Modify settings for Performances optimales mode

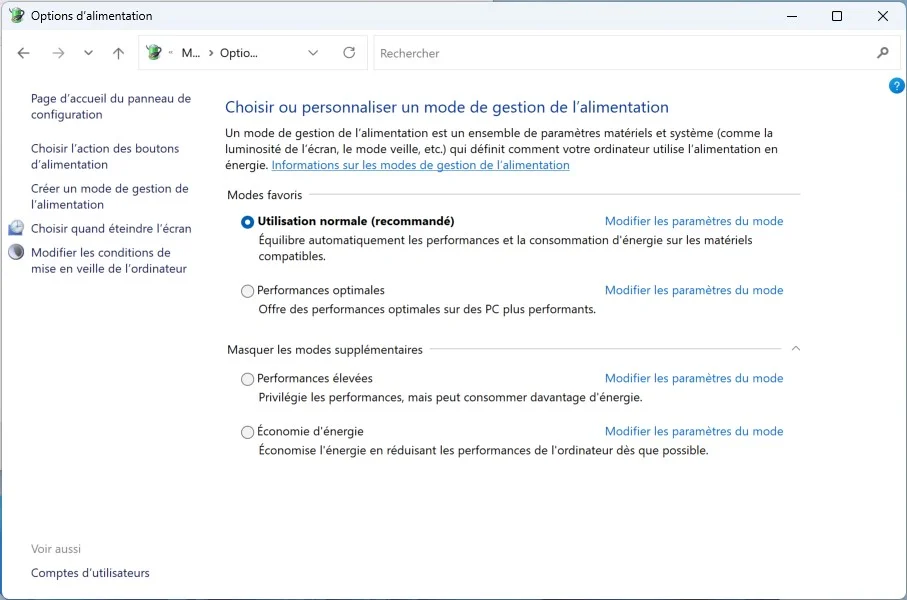coord(694,290)
